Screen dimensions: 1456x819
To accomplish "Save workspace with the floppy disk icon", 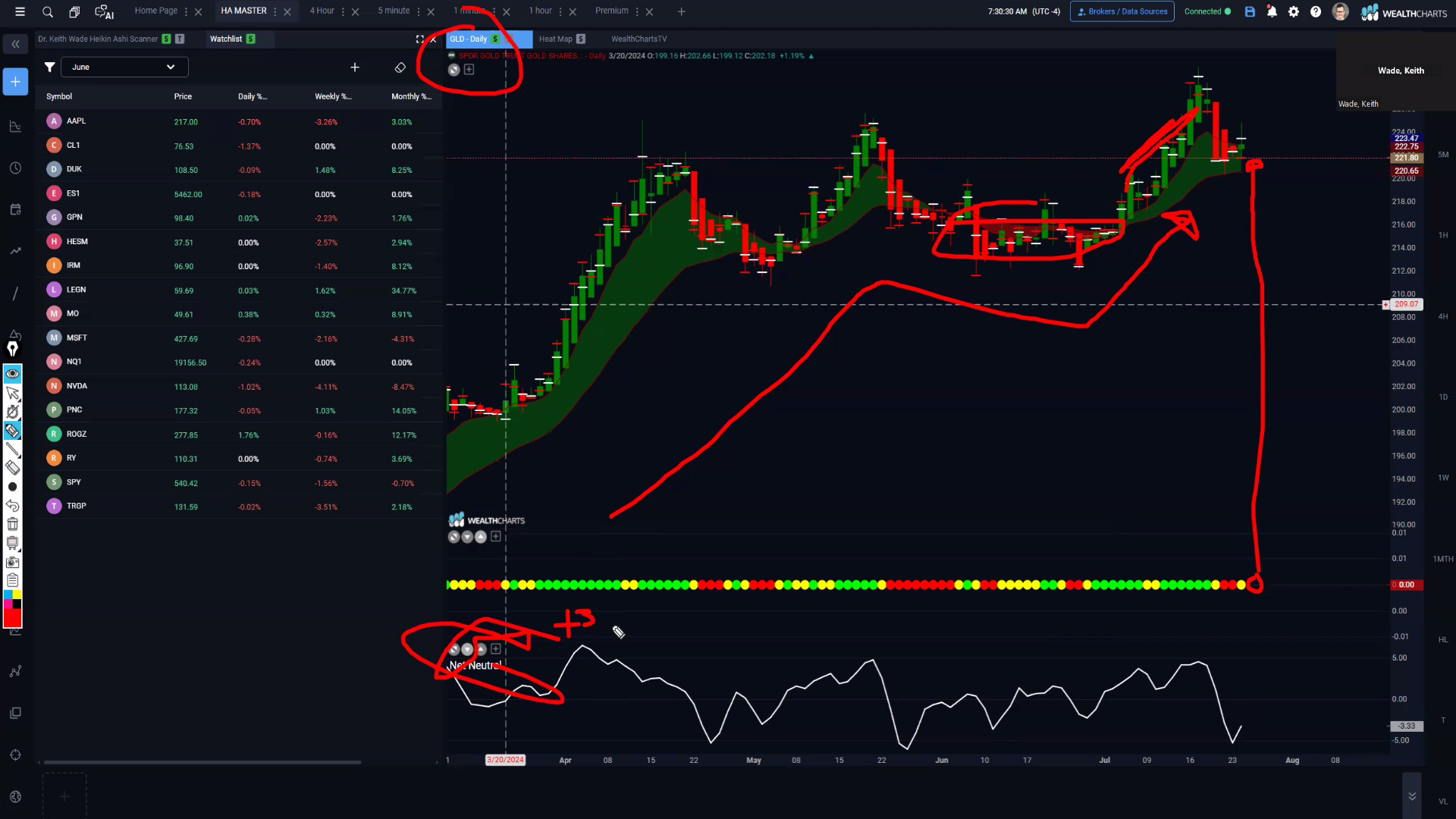I will pyautogui.click(x=1250, y=11).
